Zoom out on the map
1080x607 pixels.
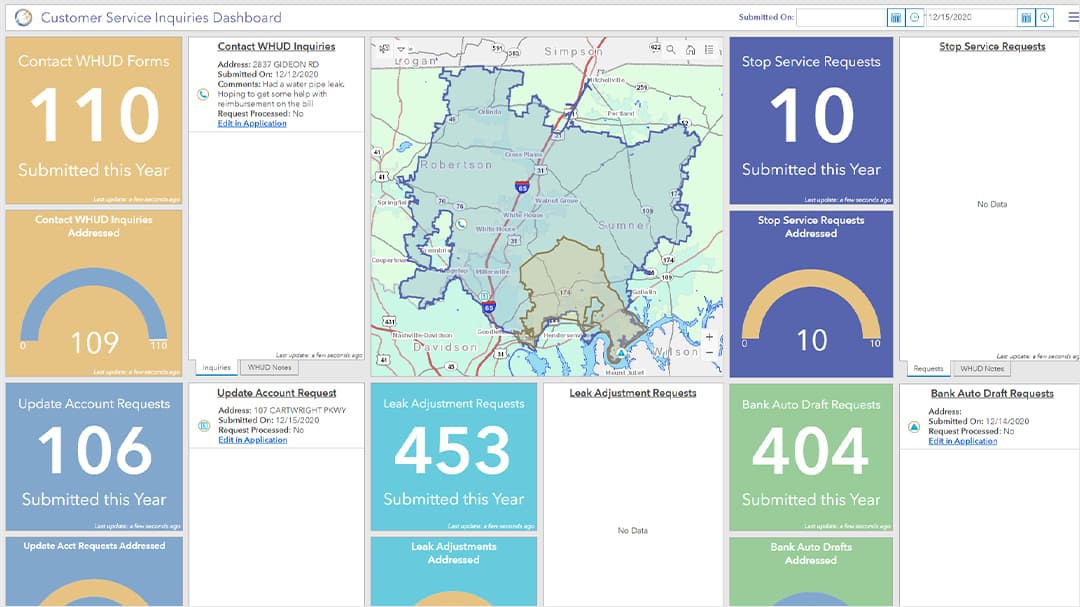(709, 352)
